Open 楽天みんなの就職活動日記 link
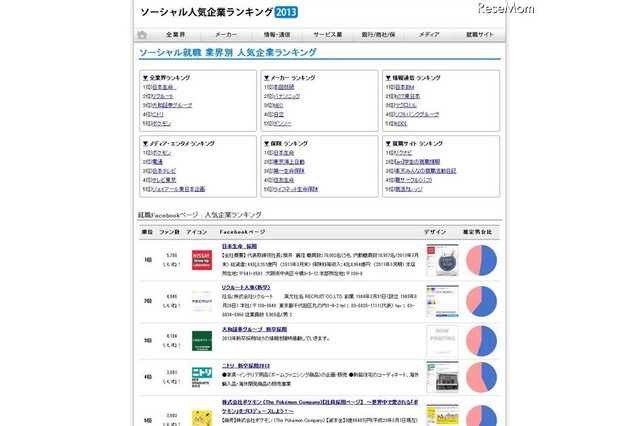 (425, 171)
